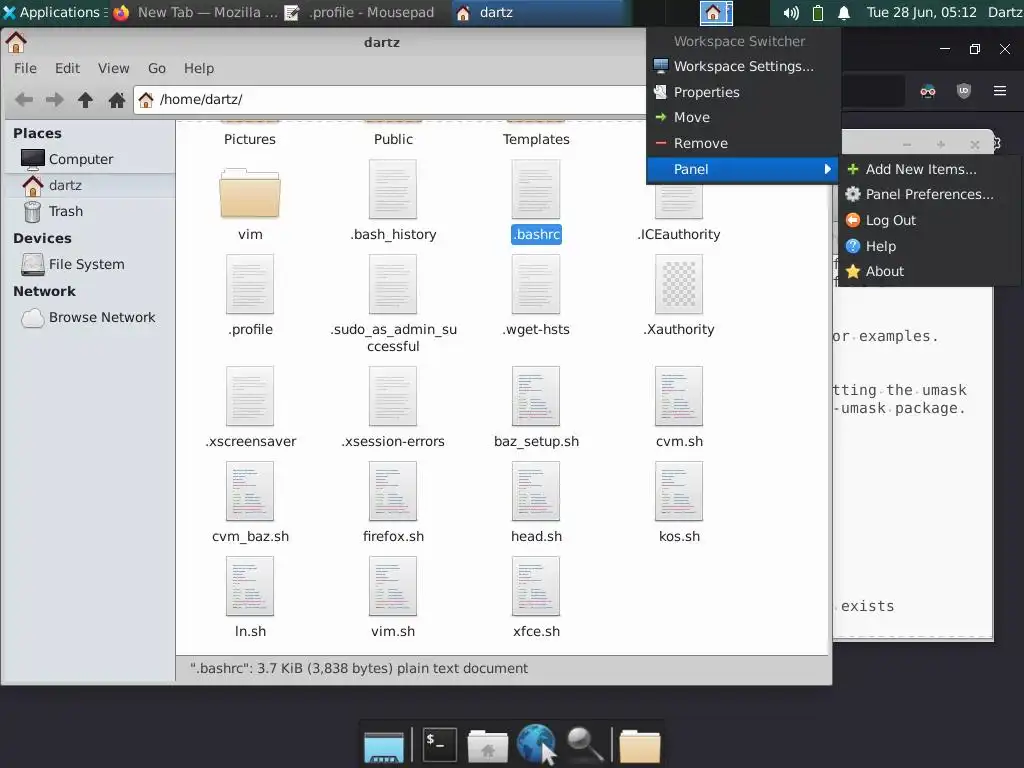1024x768 pixels.
Task: Click the show desktop icon in the dock
Action: 384,747
